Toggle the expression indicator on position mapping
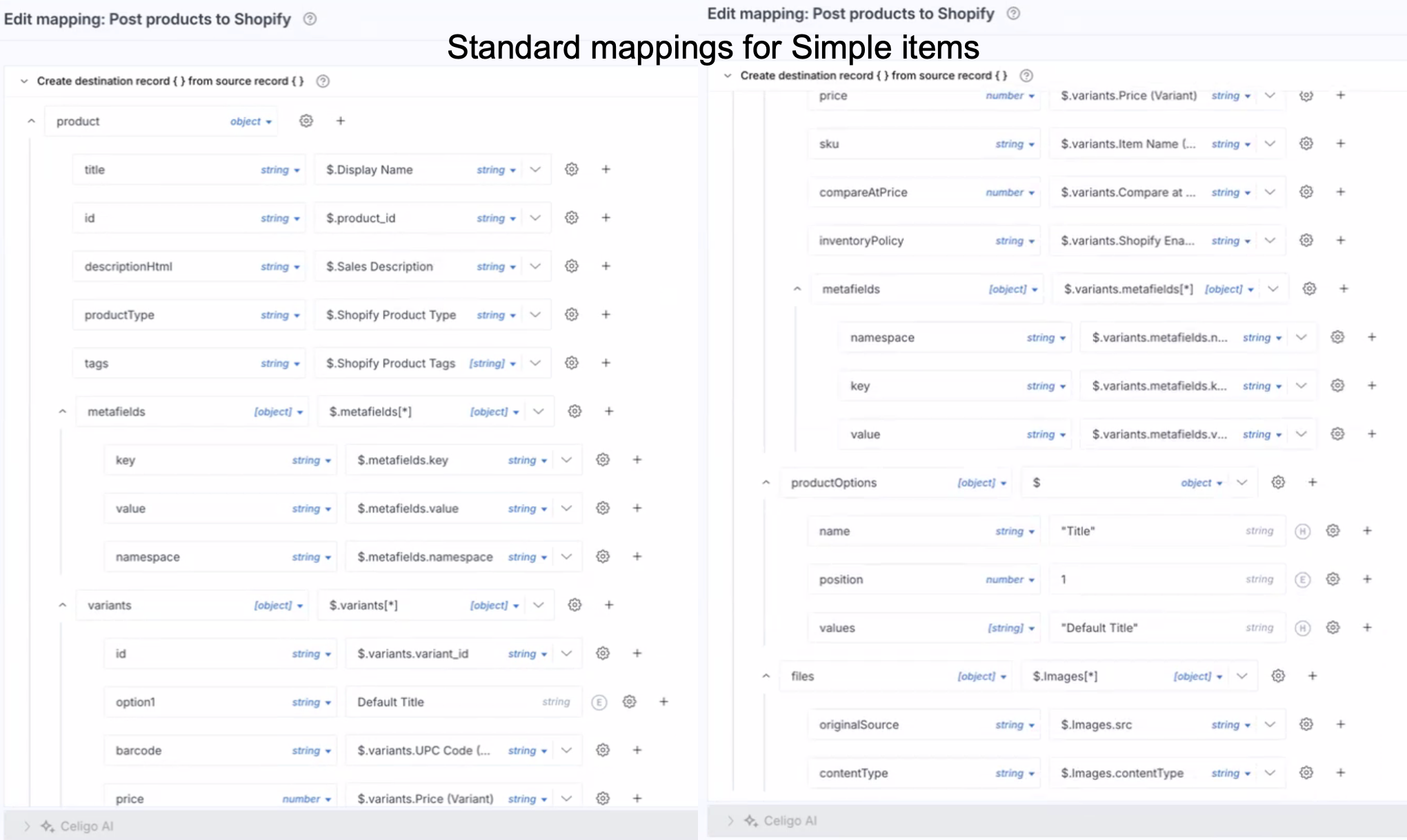1407x840 pixels. click(1303, 579)
